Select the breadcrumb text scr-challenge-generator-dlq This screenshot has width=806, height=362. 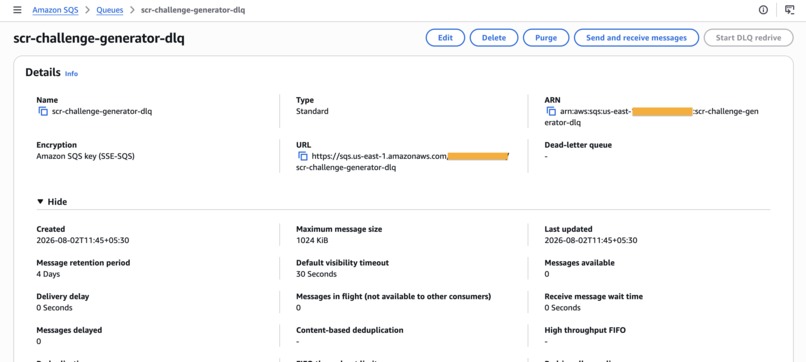coord(193,10)
